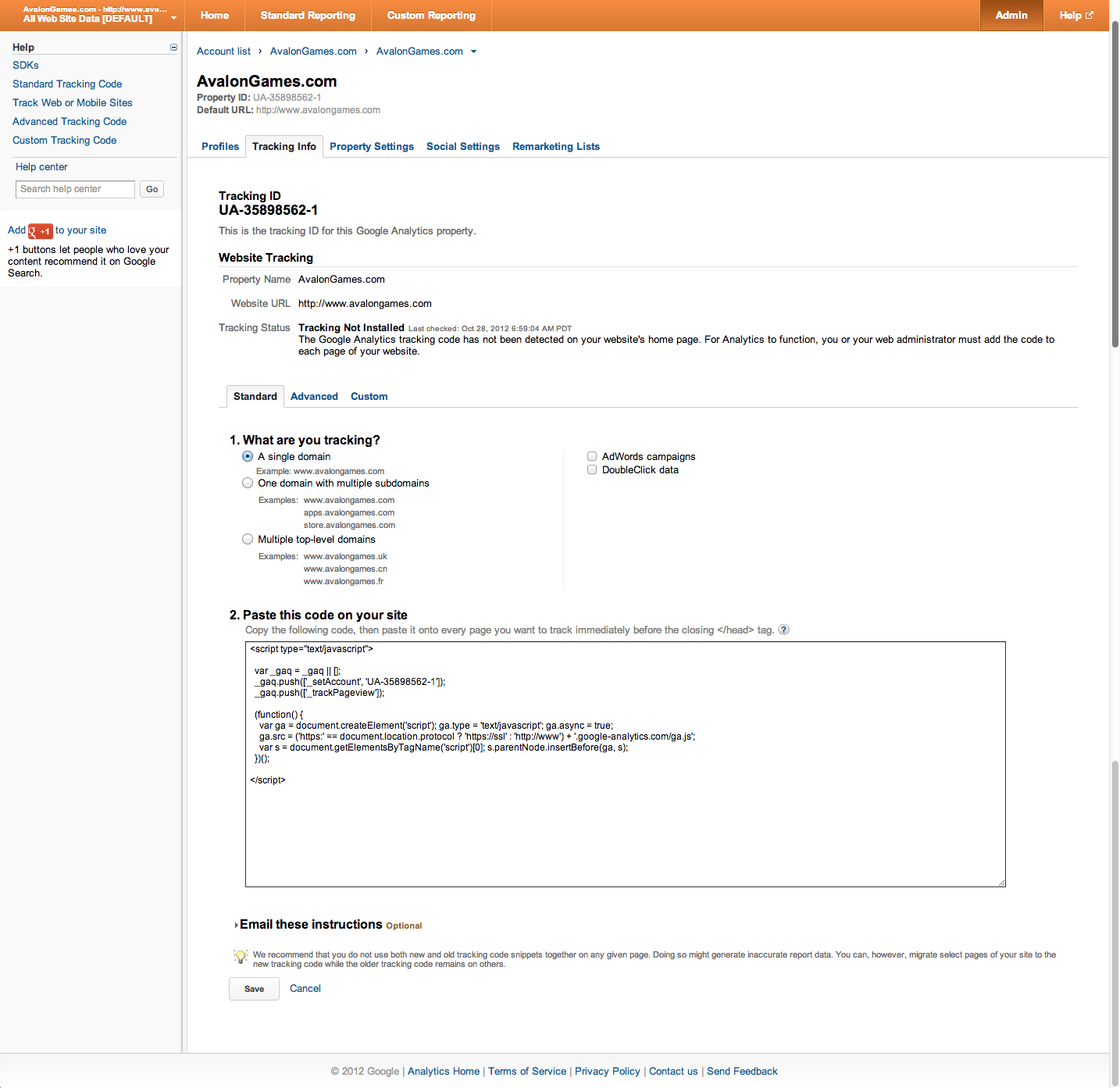
Task: Click the lightbulb tip icon
Action: point(241,957)
